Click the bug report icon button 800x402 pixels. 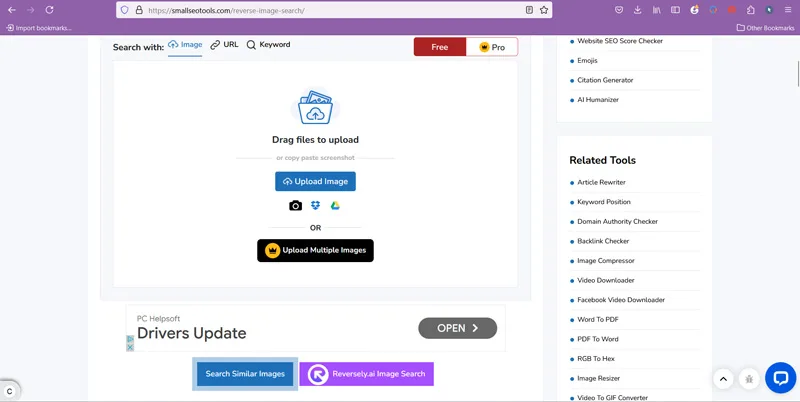coord(748,379)
